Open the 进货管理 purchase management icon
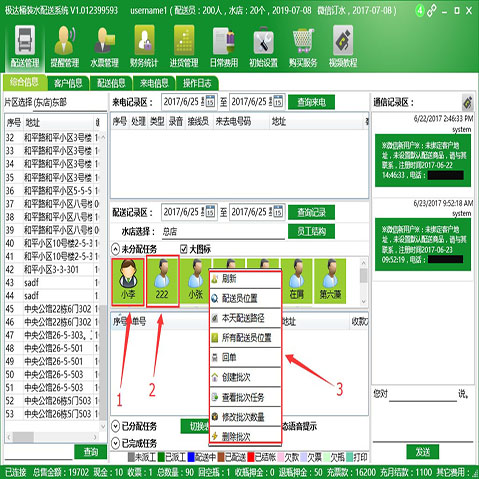The width and height of the screenshot is (479, 479). pos(184,46)
